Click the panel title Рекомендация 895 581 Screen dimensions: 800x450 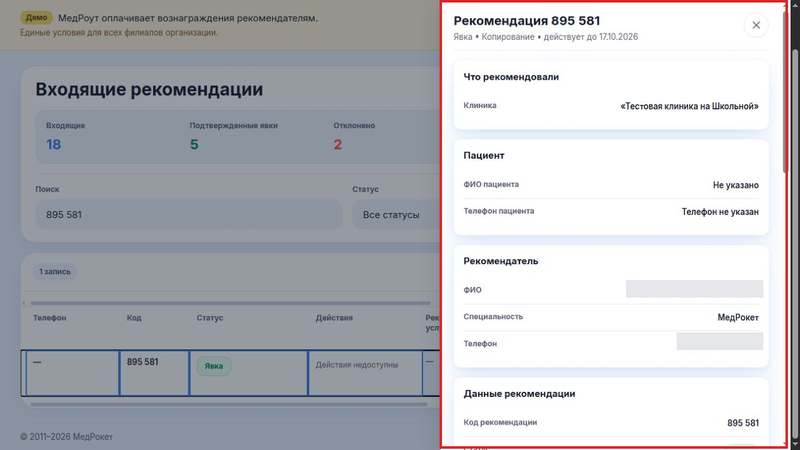527,21
